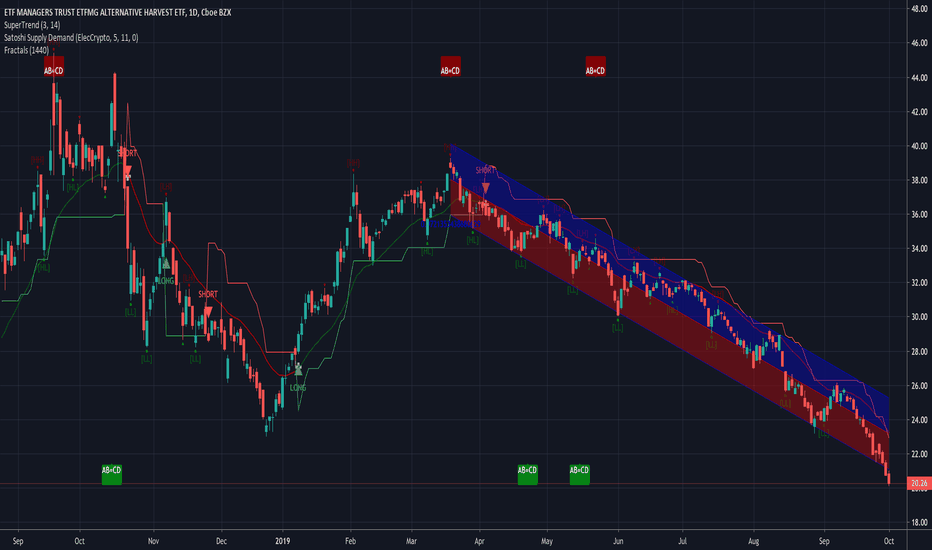Click the [LL] fractal label below June low
The image size is (932, 550).
pos(618,328)
